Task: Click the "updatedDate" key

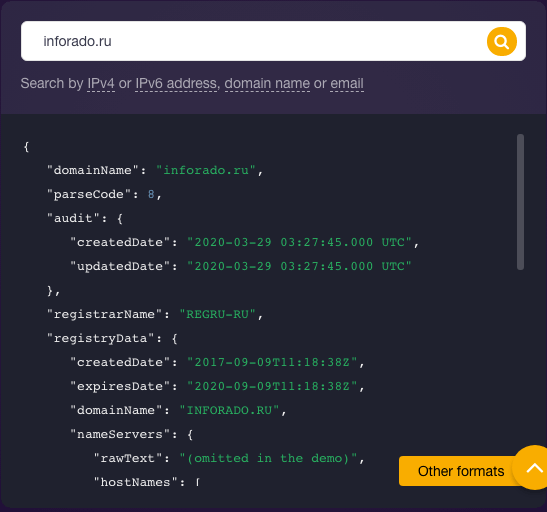Action: [120, 266]
